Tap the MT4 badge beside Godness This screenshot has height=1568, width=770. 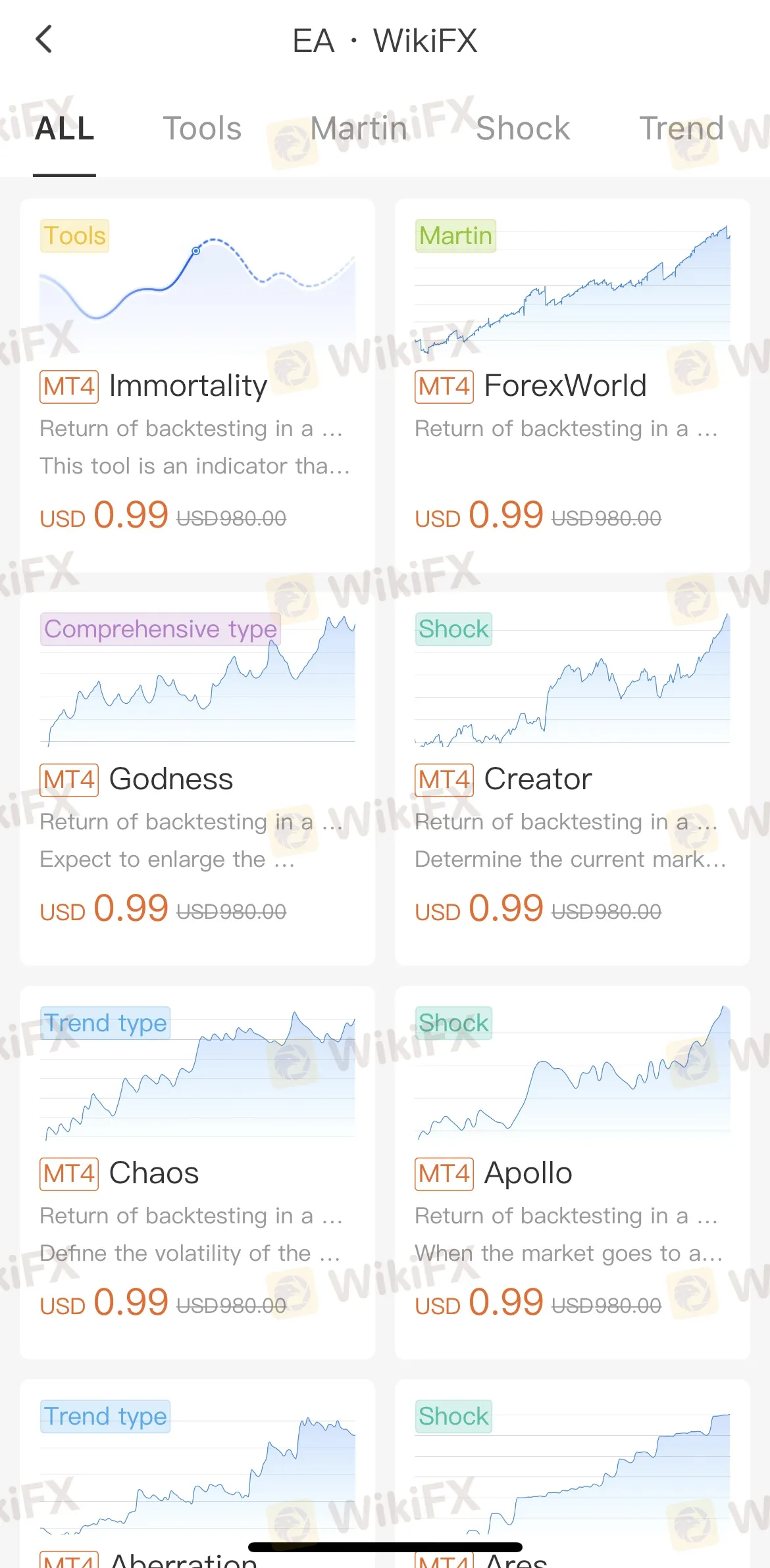tap(69, 780)
